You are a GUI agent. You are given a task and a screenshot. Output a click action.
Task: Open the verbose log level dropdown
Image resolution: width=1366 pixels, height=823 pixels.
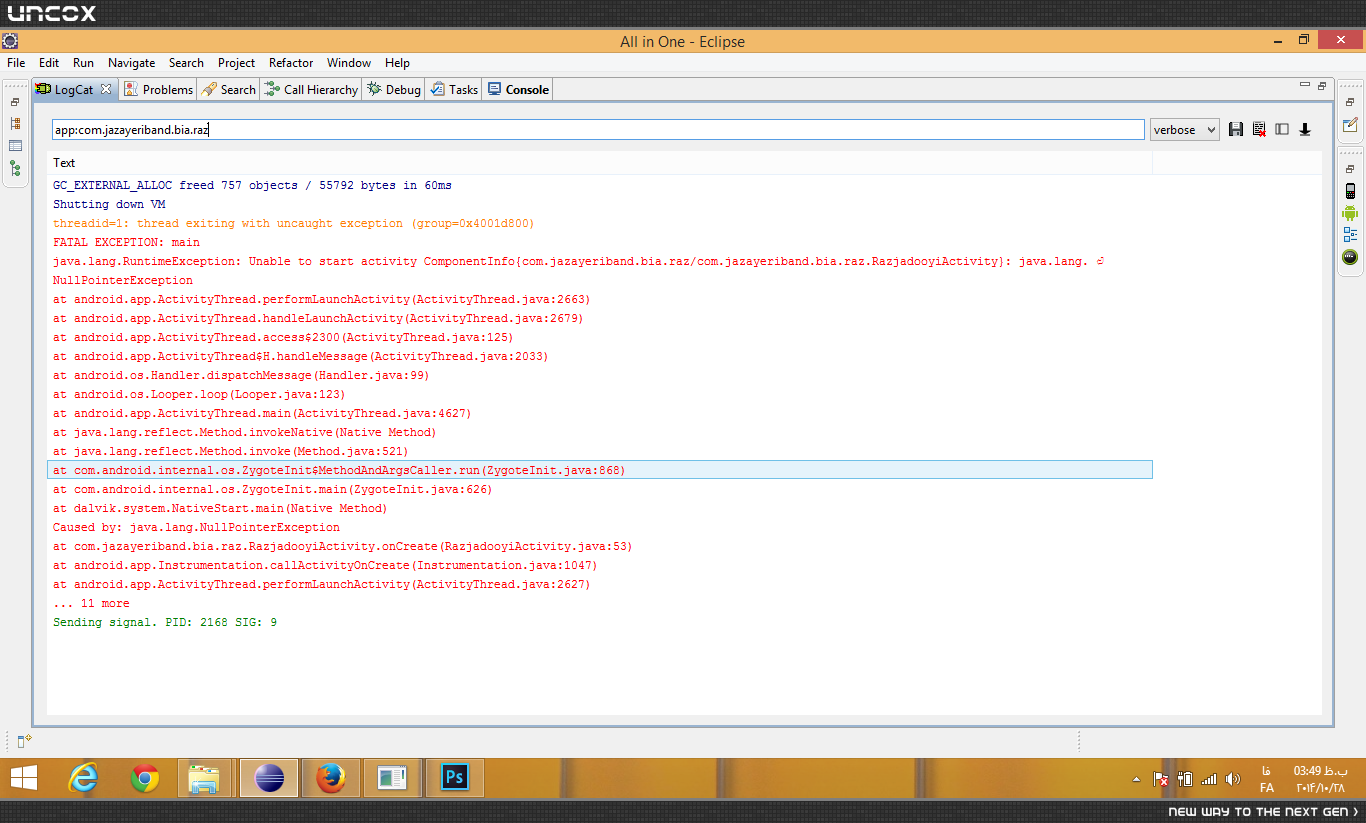pyautogui.click(x=1184, y=129)
